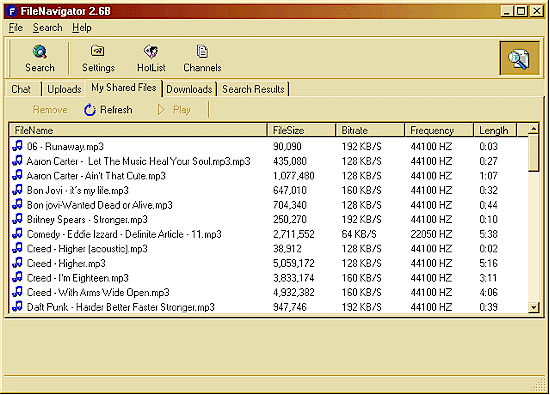
Task: Click the scroll down arrow of file list
Action: pyautogui.click(x=534, y=308)
